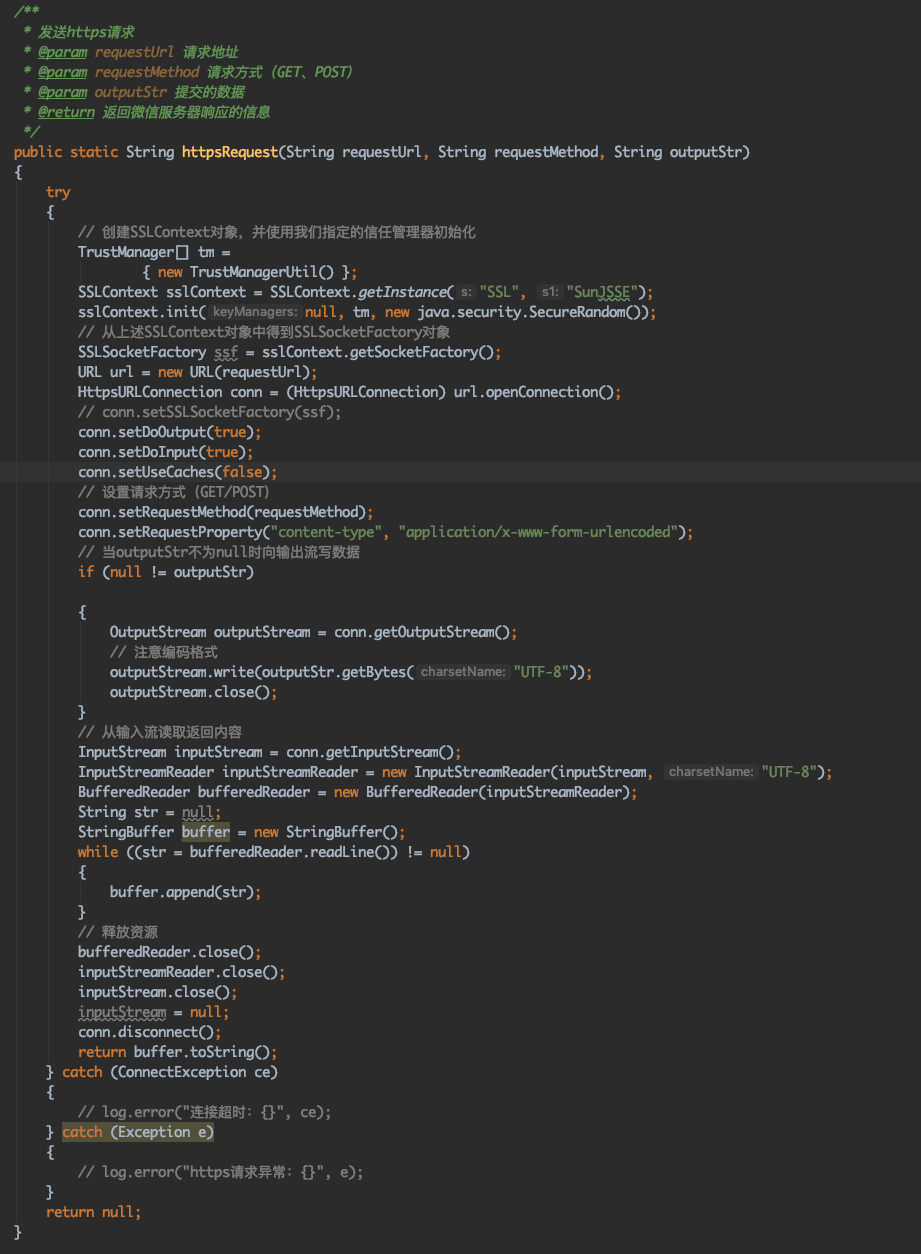Click 'inputStream = null;' line

click(154, 1012)
